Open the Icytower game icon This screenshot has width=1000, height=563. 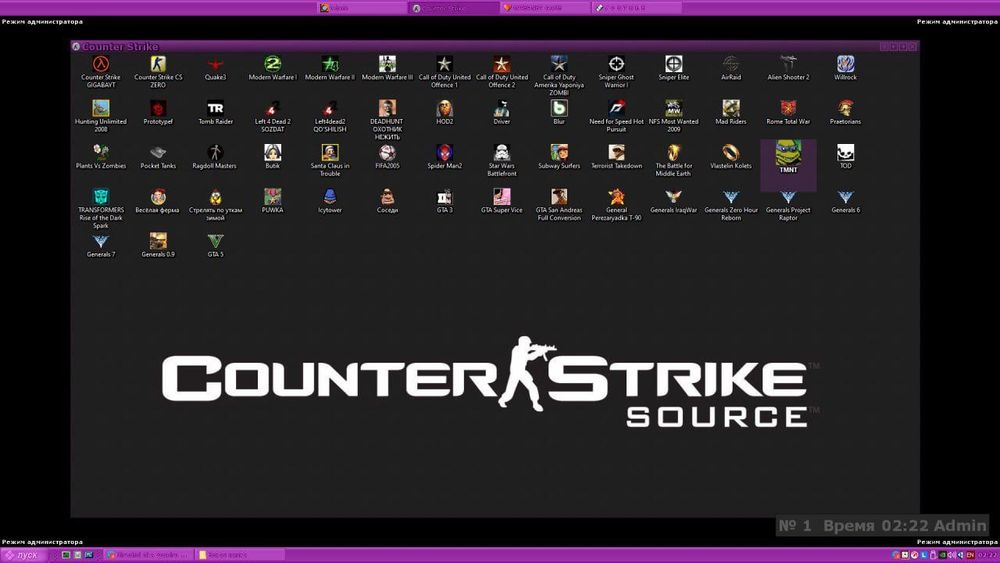point(330,197)
